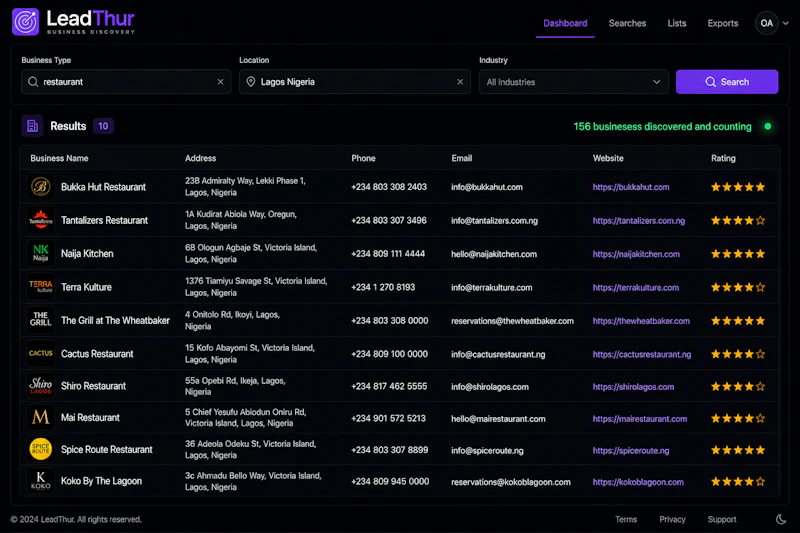Click the Tantalizers Restaurant logo
Viewport: 800px width, 533px height.
[41, 220]
